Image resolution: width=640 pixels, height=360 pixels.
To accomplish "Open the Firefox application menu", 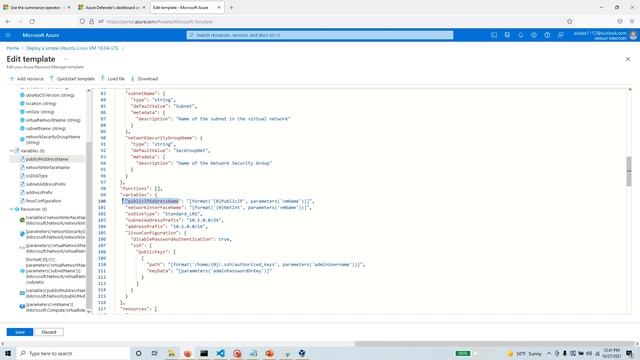I will point(632,21).
